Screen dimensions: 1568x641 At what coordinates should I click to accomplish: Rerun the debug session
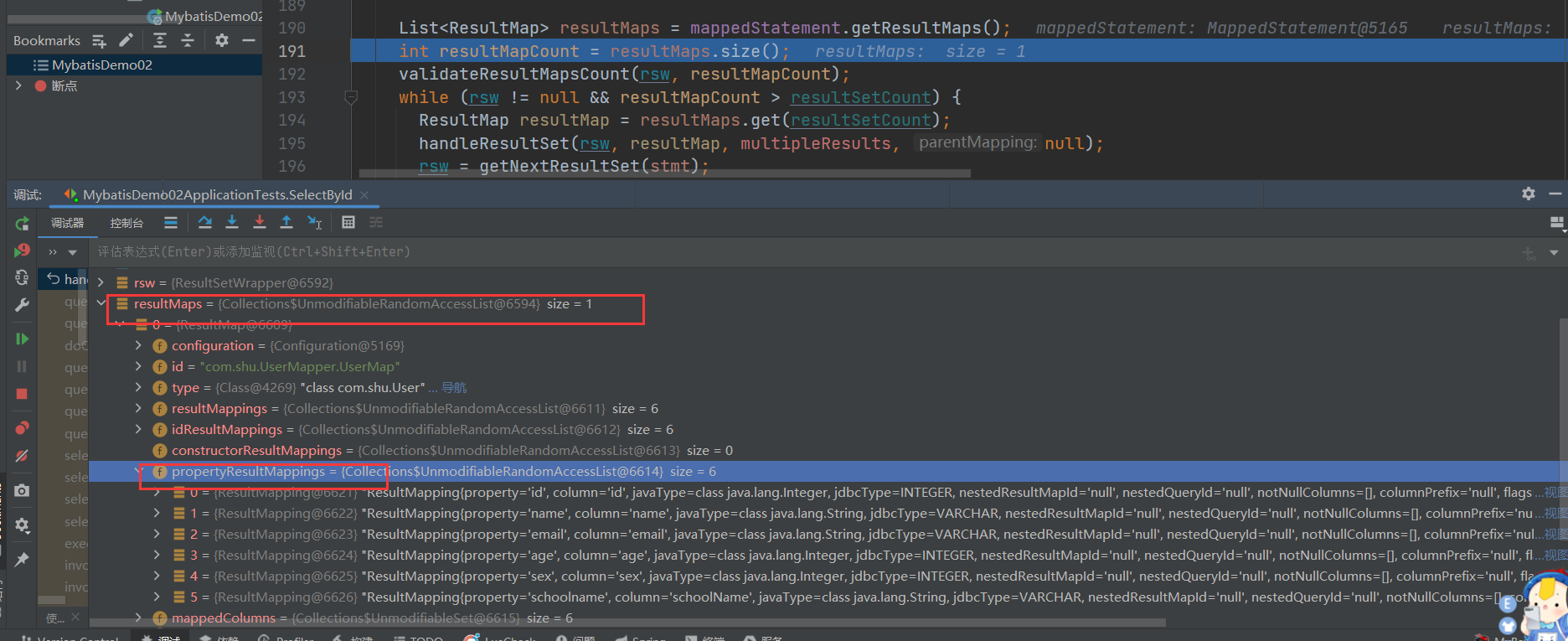[22, 224]
